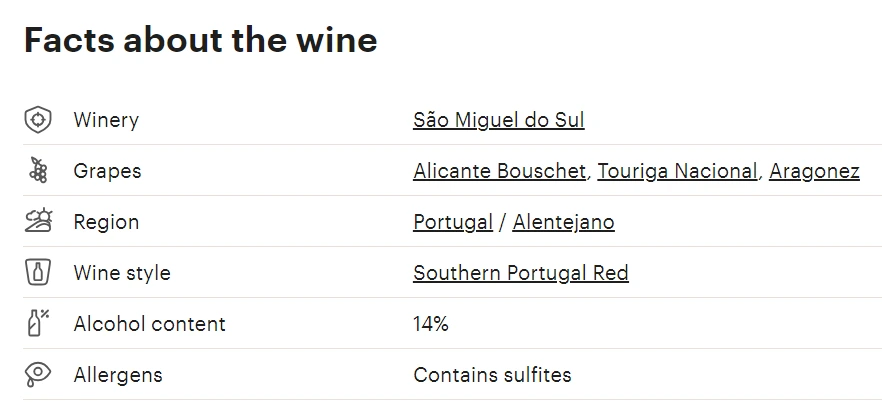Open São Miguel do Sul winery link
Image resolution: width=882 pixels, height=411 pixels.
[498, 120]
